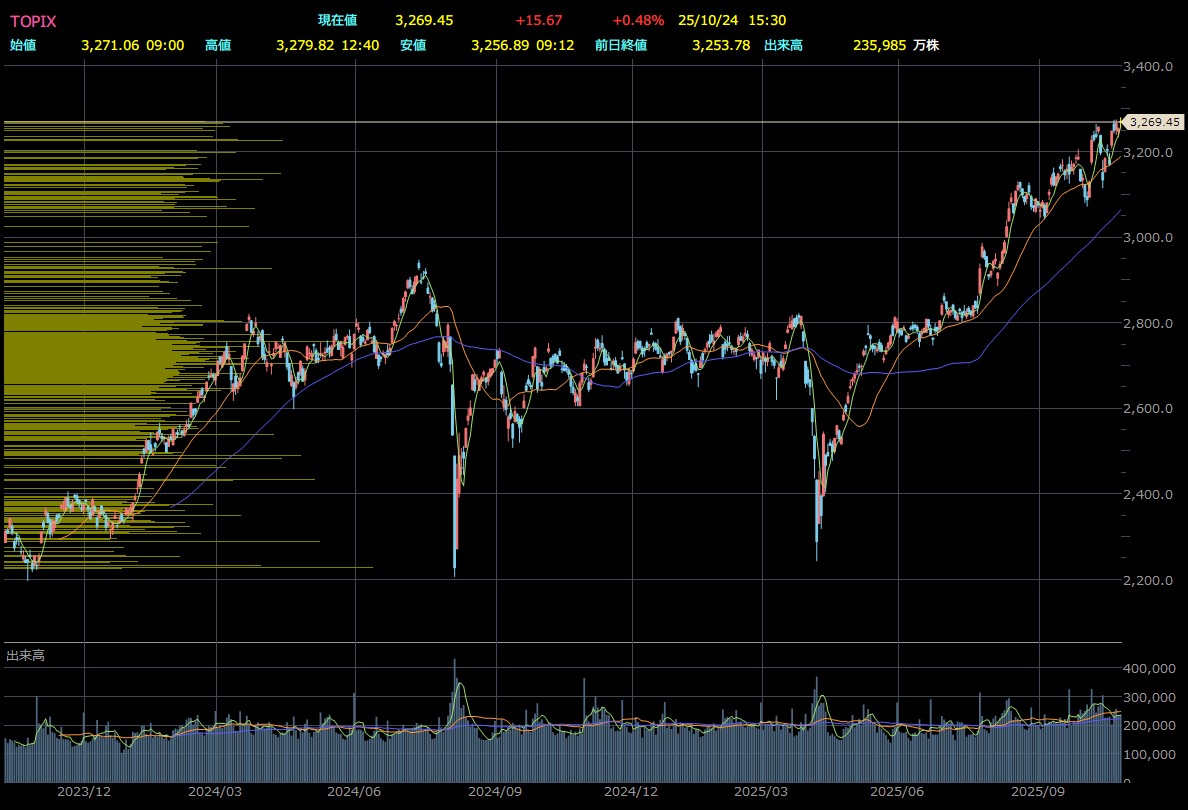Click the 2024/03 date label
This screenshot has height=810, width=1188.
coord(215,792)
